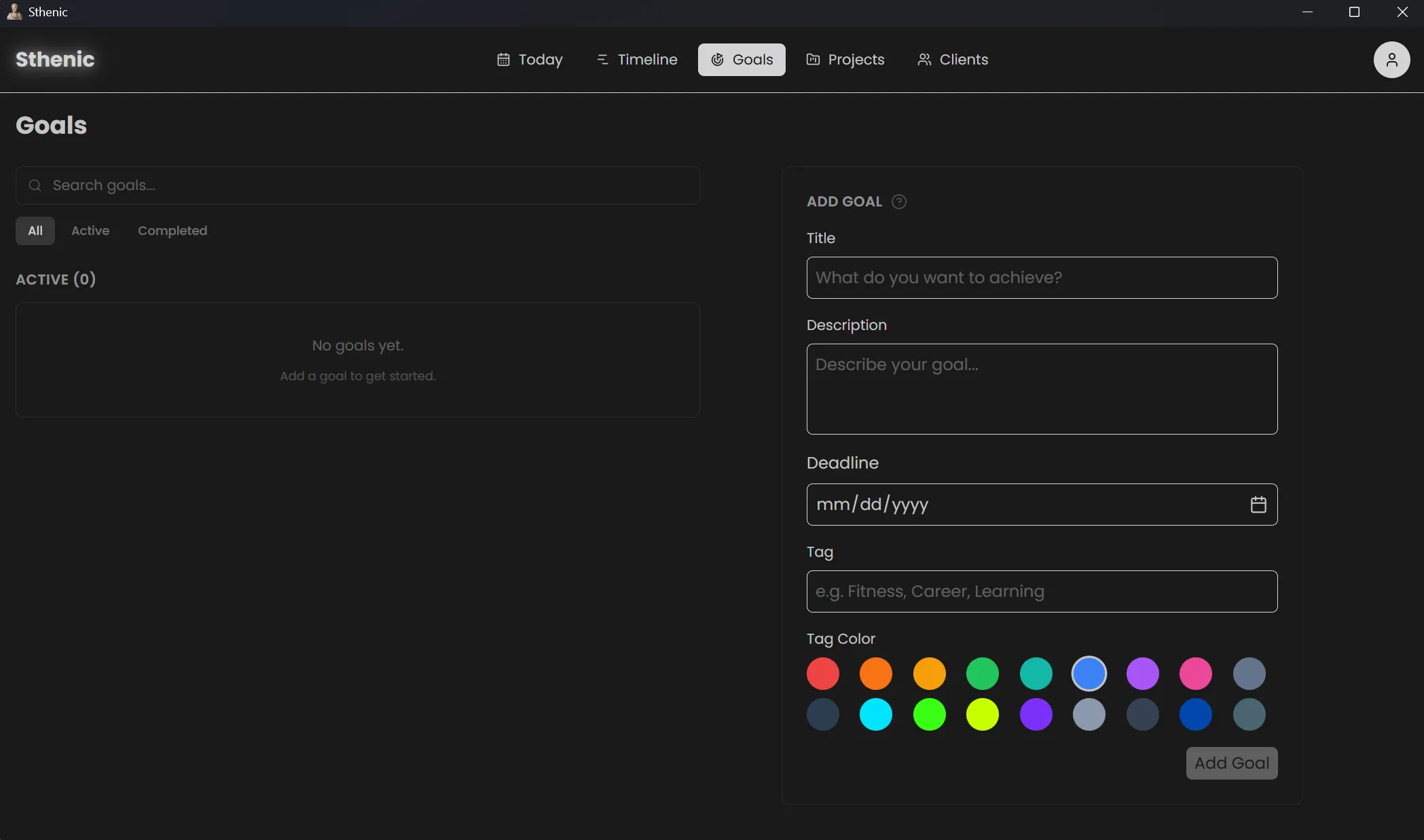This screenshot has height=840, width=1424.
Task: Click into the Title input field
Action: coord(1042,278)
